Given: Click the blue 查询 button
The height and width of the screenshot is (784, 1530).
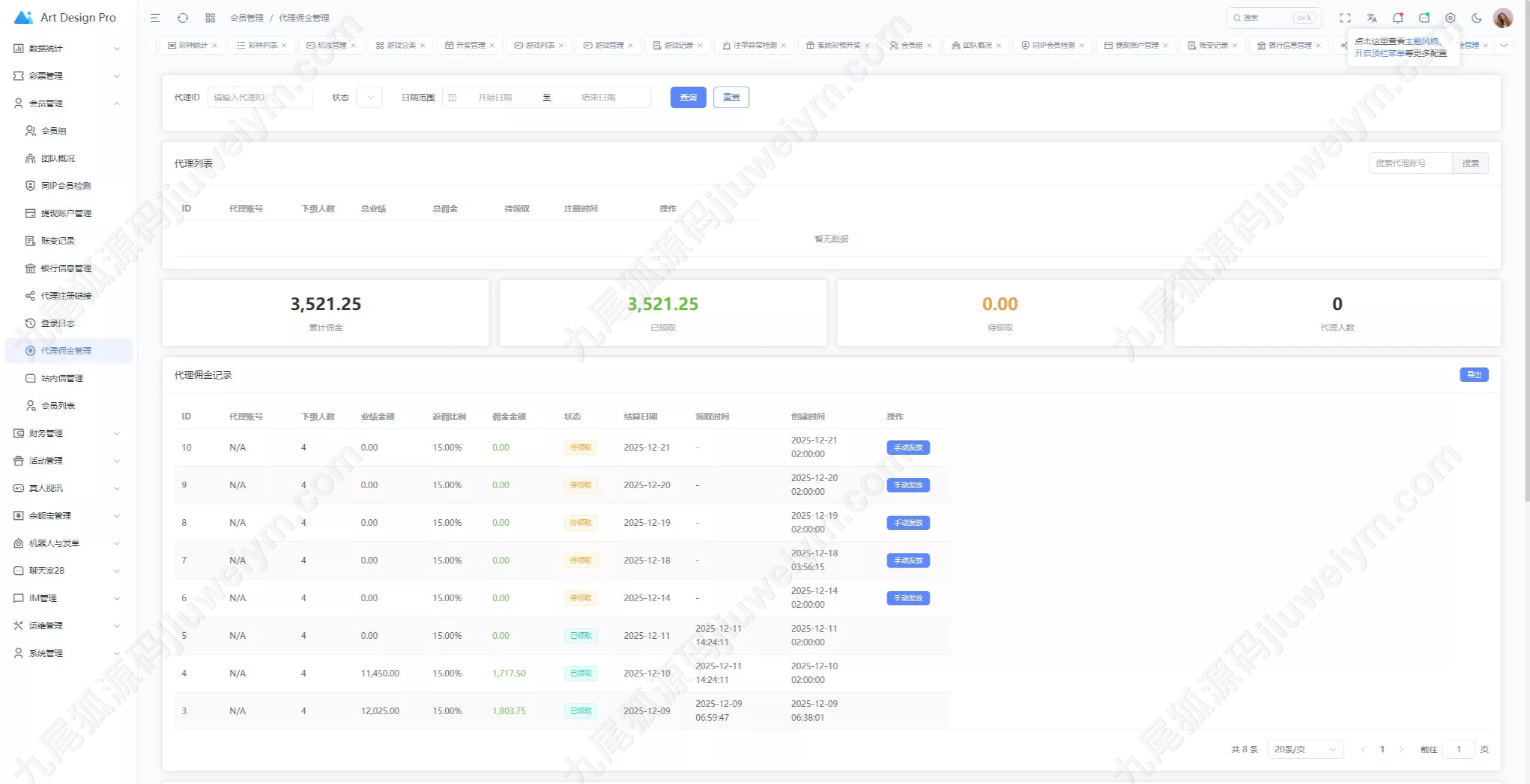Looking at the screenshot, I should click(688, 97).
